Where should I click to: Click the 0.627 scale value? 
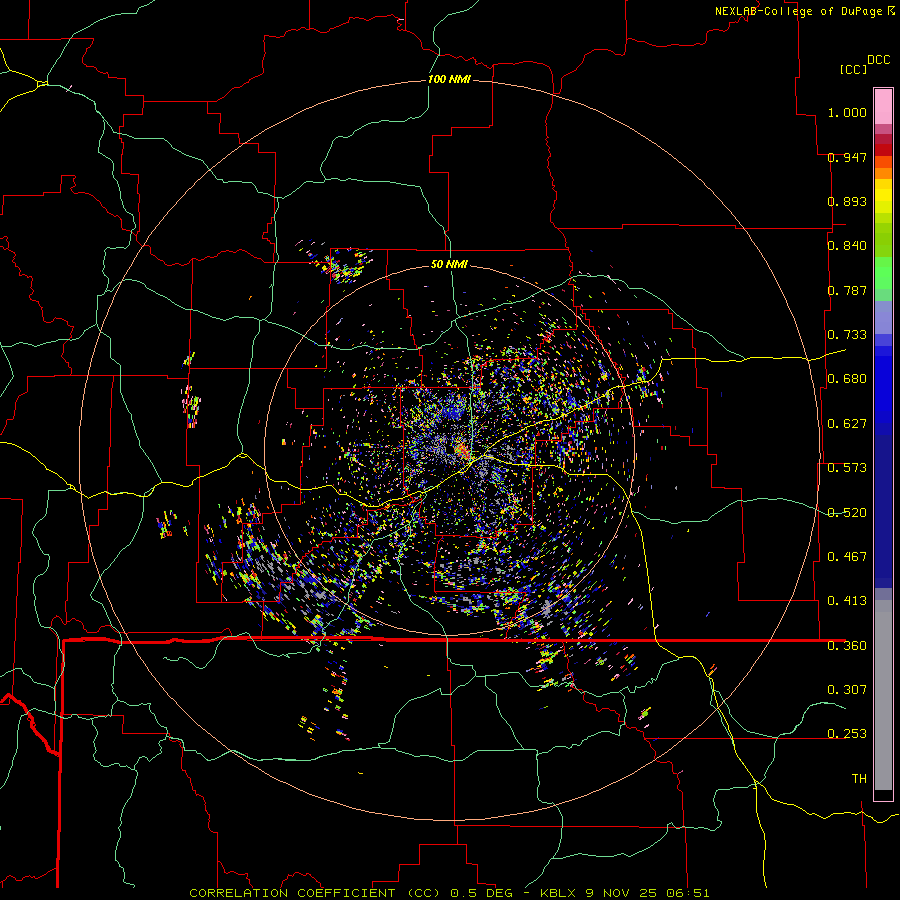[x=847, y=424]
